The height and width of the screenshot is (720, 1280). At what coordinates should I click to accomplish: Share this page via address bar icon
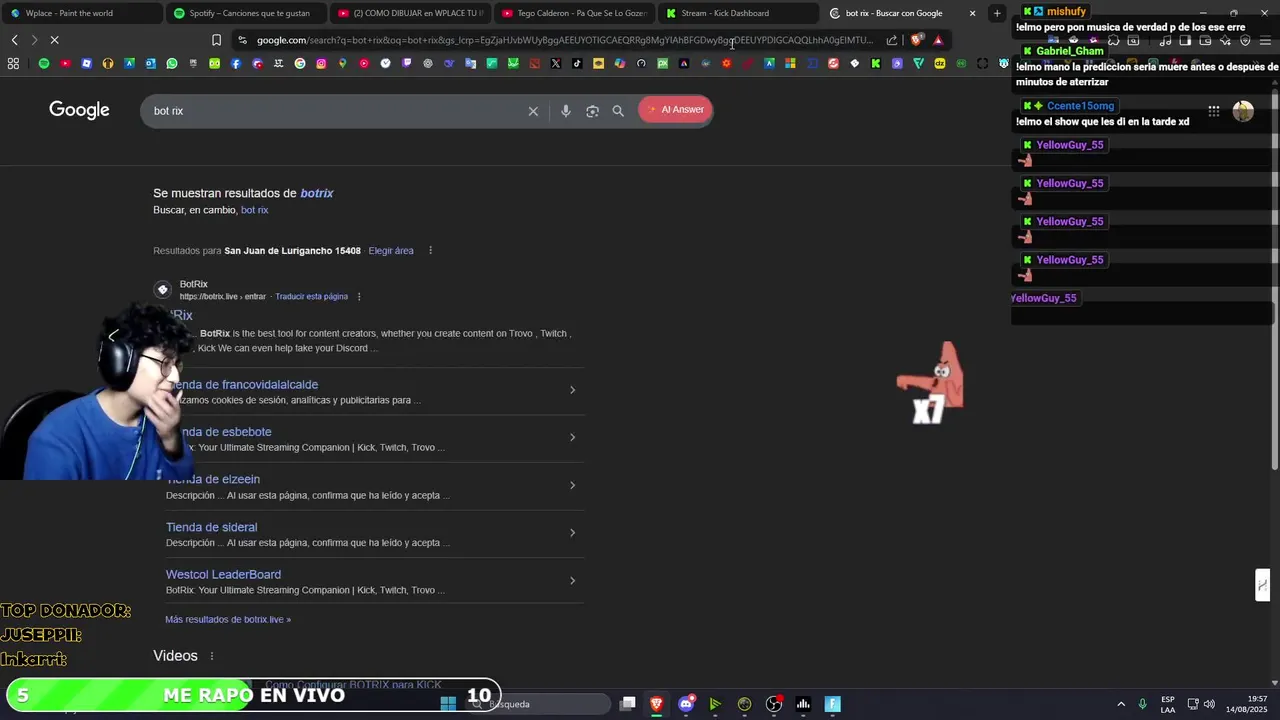pyautogui.click(x=892, y=40)
